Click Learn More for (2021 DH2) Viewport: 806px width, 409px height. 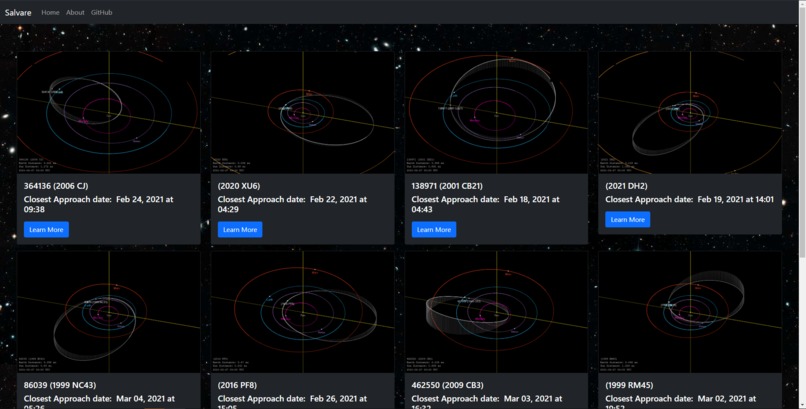tap(628, 219)
